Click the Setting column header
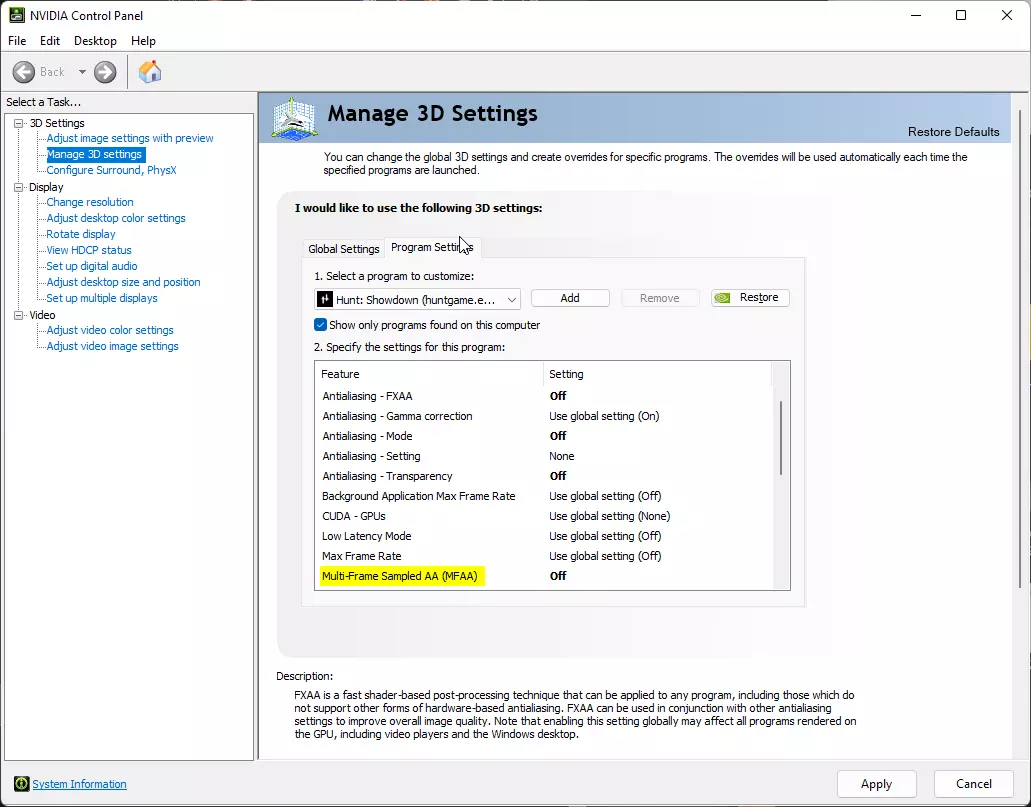Viewport: 1031px width, 807px height. point(658,374)
